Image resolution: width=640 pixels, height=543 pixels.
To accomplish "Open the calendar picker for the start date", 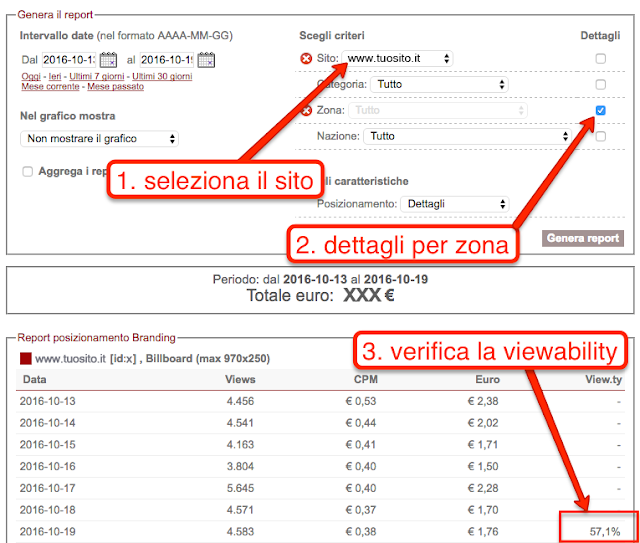I will pyautogui.click(x=108, y=60).
